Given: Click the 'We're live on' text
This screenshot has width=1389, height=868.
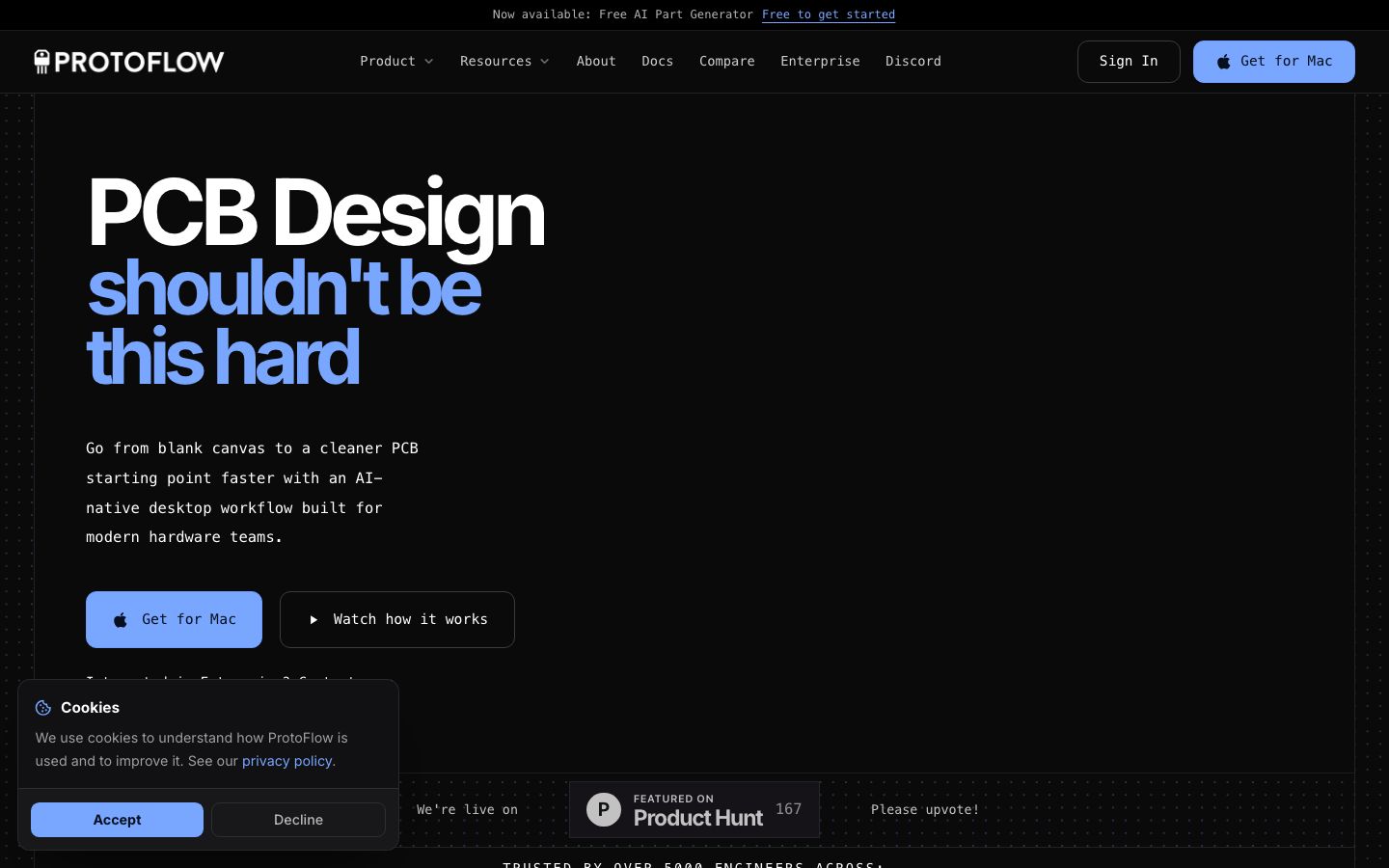Looking at the screenshot, I should pyautogui.click(x=467, y=809).
